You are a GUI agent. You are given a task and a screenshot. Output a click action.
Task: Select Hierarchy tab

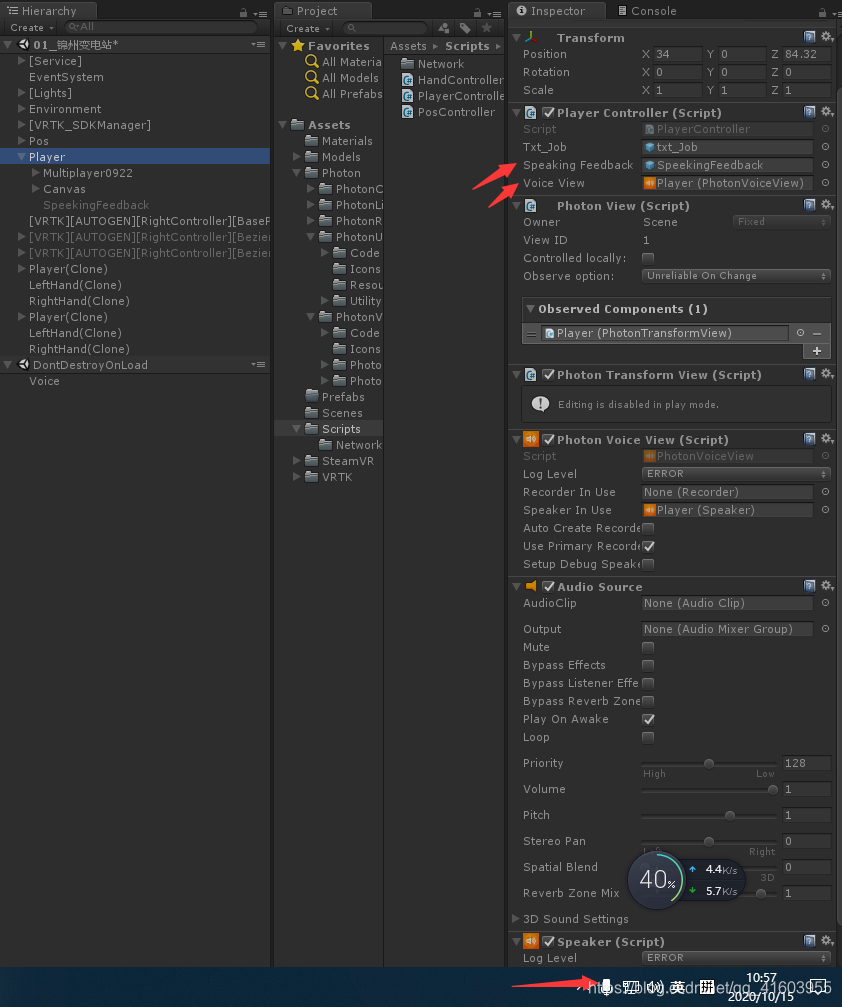(x=48, y=11)
